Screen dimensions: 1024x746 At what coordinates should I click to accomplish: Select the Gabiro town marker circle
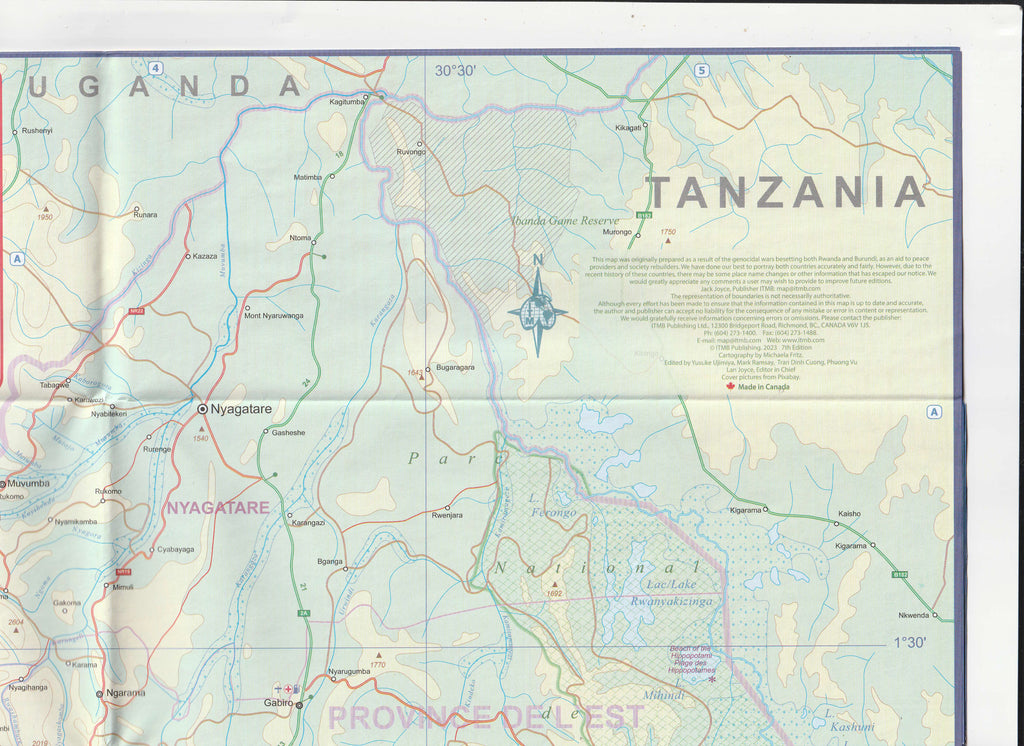[x=299, y=704]
